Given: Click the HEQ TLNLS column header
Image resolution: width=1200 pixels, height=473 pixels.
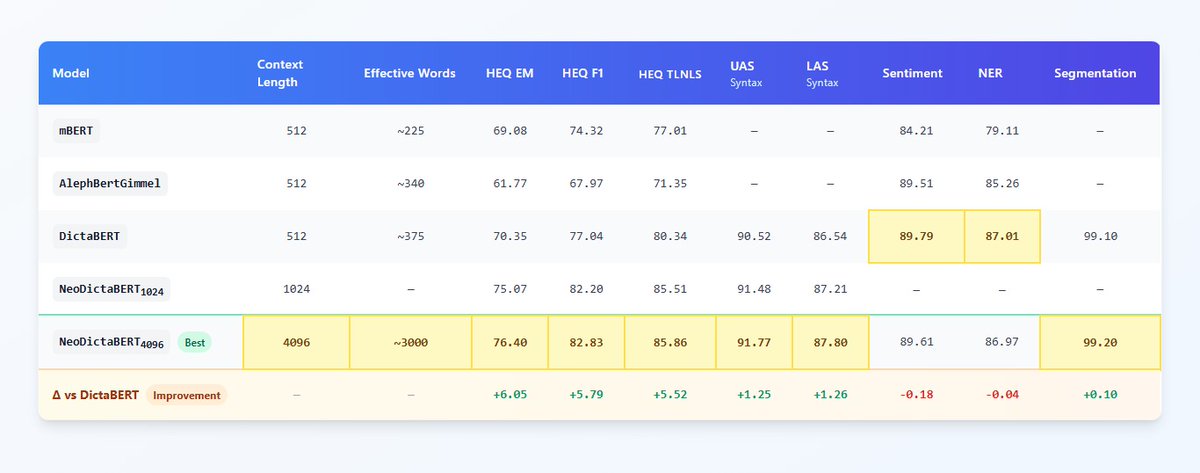Looking at the screenshot, I should coord(670,74).
